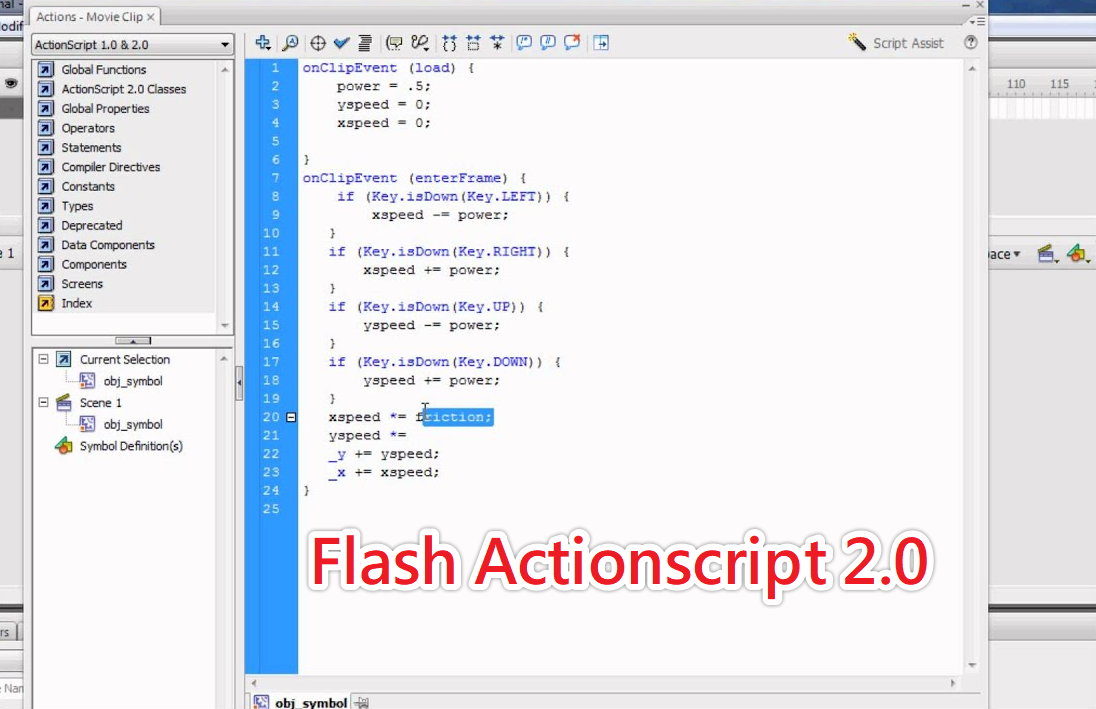Click the toolbox list scroll-down arrow
The image size is (1096, 709).
225,325
